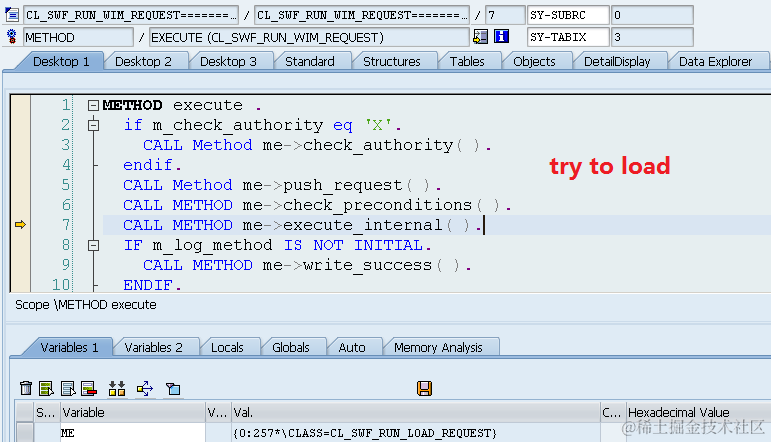Collapse the METHOD execute block
Screen dimensions: 771x442
(x=93, y=105)
